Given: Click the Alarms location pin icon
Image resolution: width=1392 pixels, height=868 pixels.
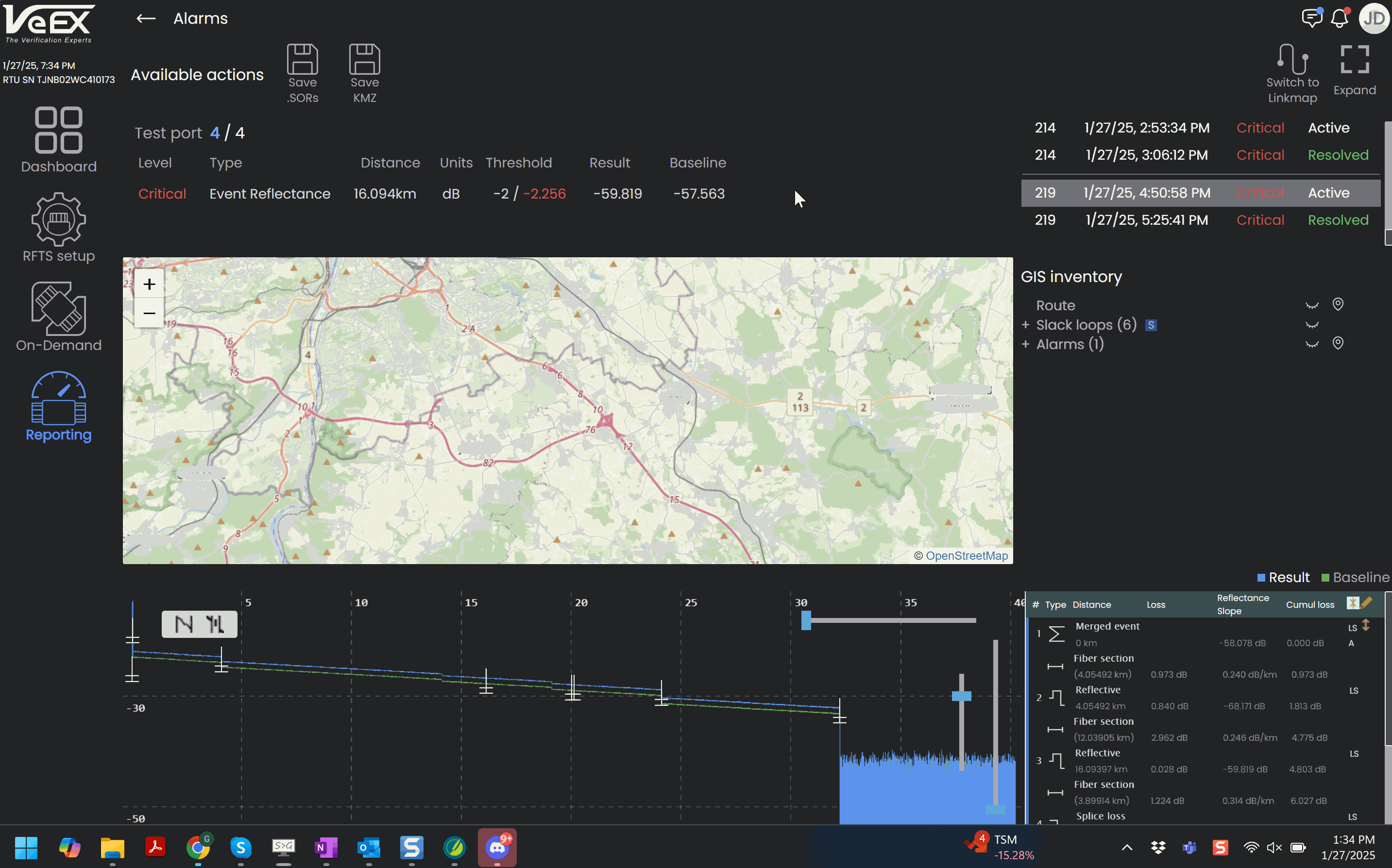Looking at the screenshot, I should pos(1338,343).
